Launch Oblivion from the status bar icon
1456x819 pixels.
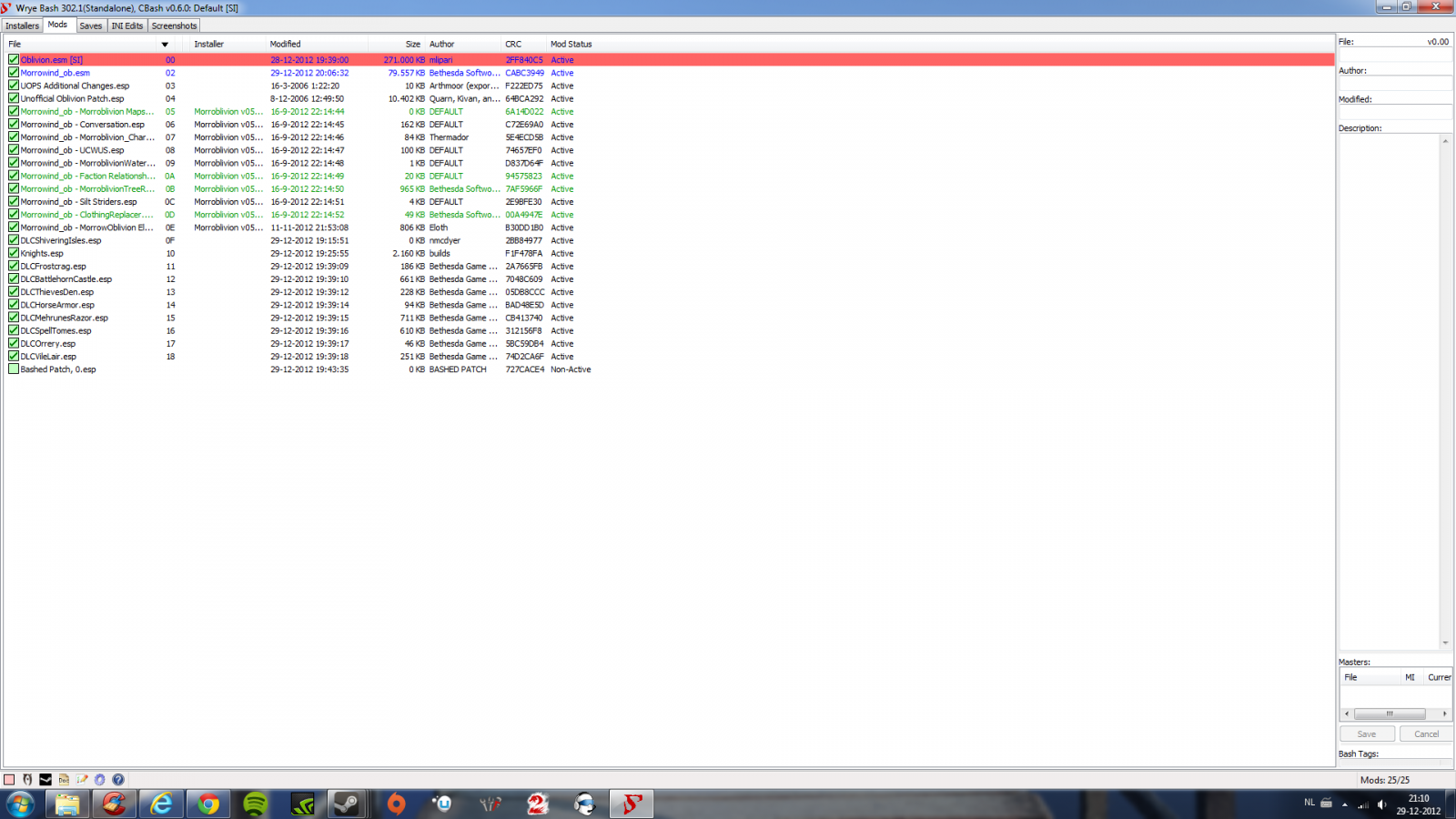(x=27, y=780)
